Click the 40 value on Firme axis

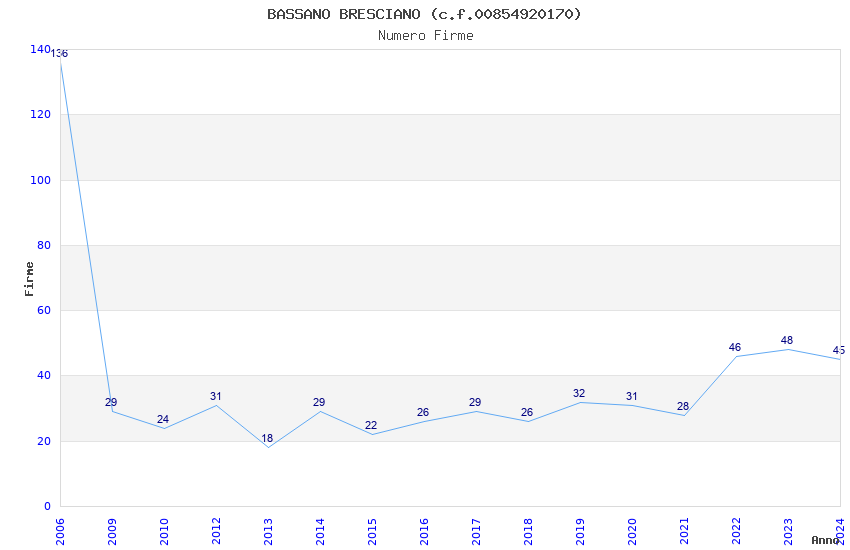coord(44,375)
